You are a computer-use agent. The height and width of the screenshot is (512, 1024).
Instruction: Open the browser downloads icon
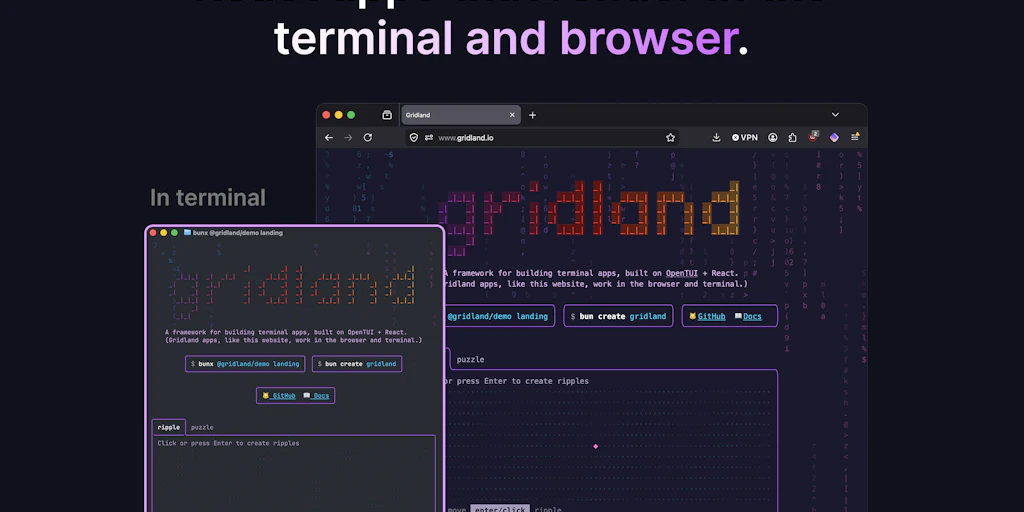[716, 138]
